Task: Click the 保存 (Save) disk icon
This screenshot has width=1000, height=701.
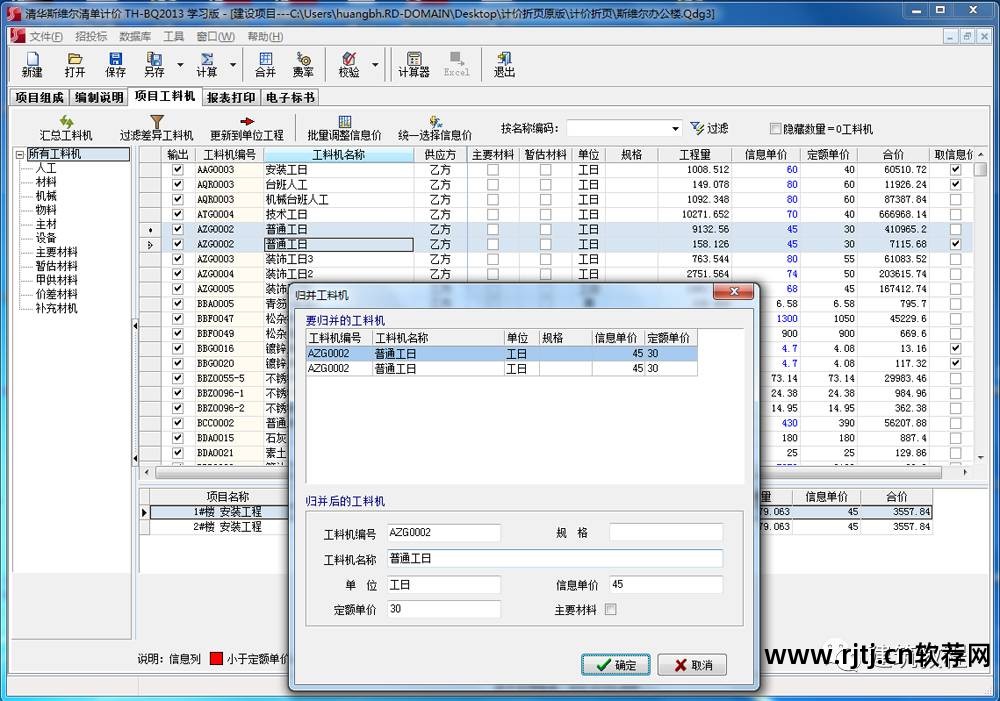Action: [x=116, y=65]
